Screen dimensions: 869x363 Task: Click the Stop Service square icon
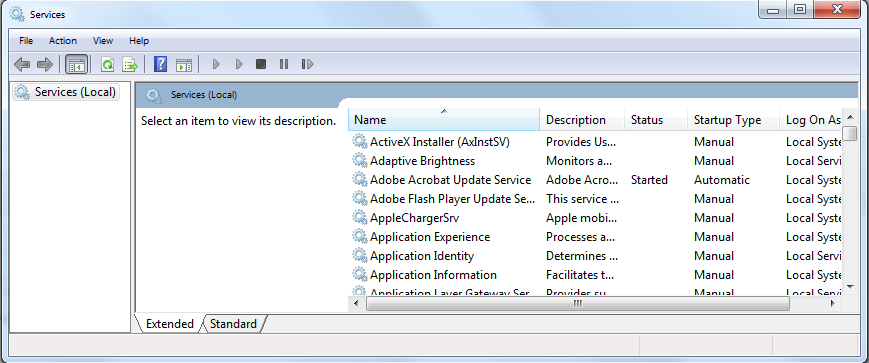(261, 64)
